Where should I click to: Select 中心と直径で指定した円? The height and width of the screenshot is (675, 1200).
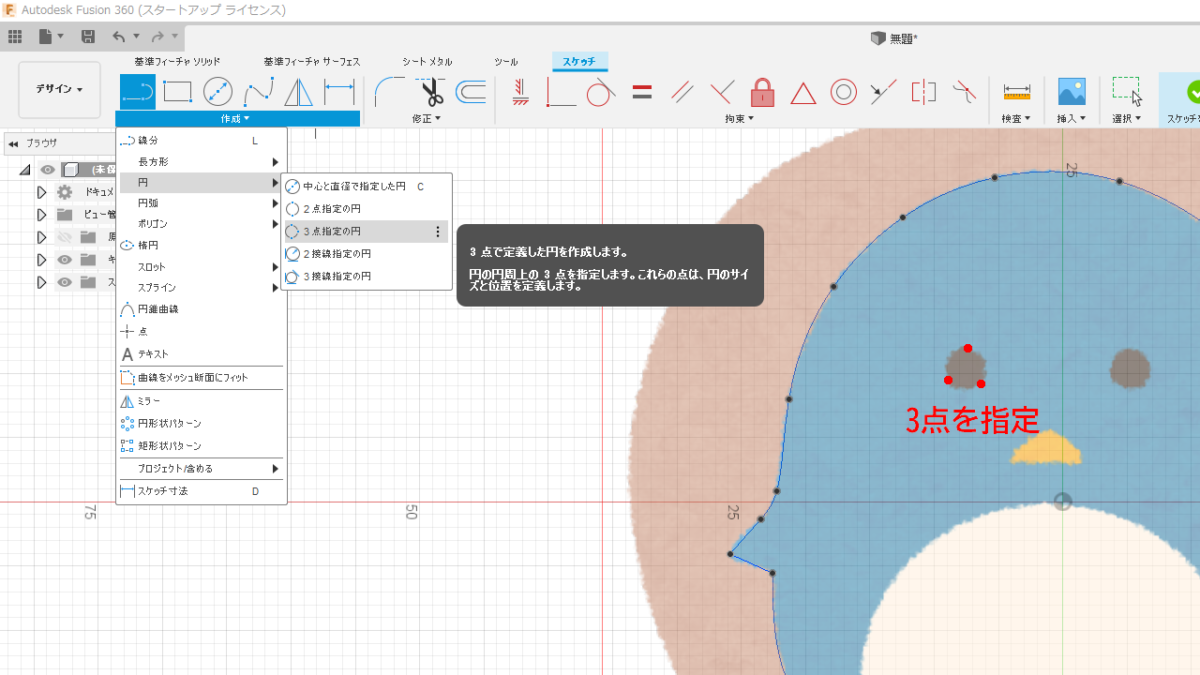366,187
